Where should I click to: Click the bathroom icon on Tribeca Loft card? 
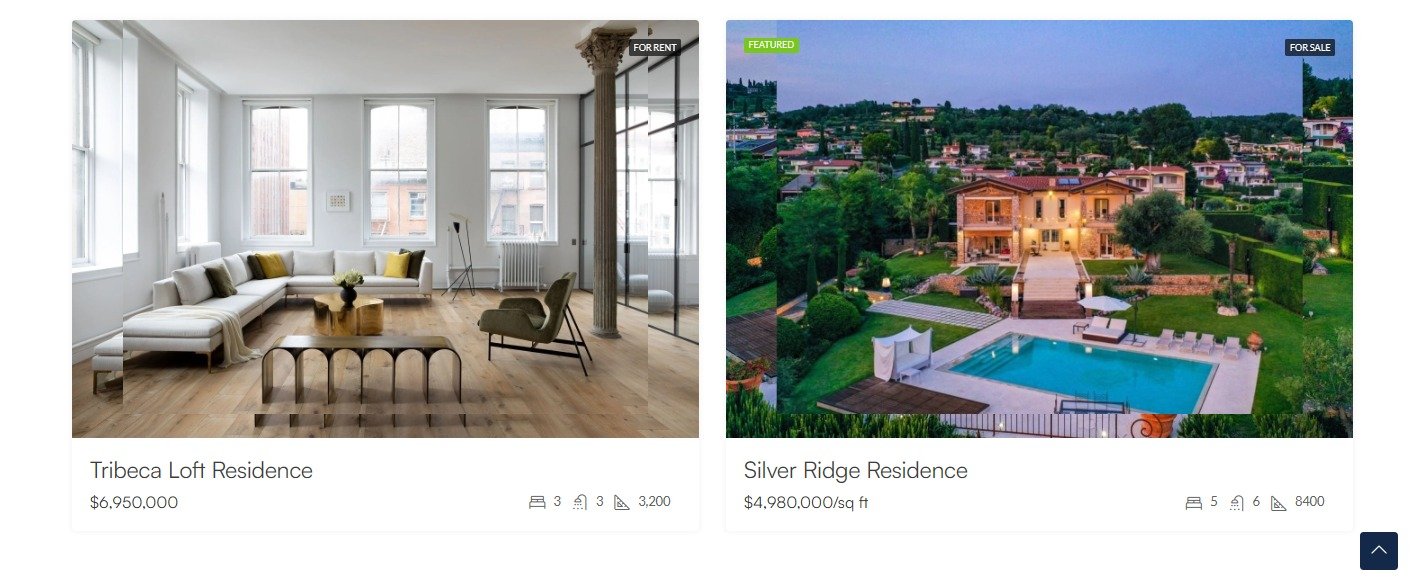pyautogui.click(x=580, y=502)
